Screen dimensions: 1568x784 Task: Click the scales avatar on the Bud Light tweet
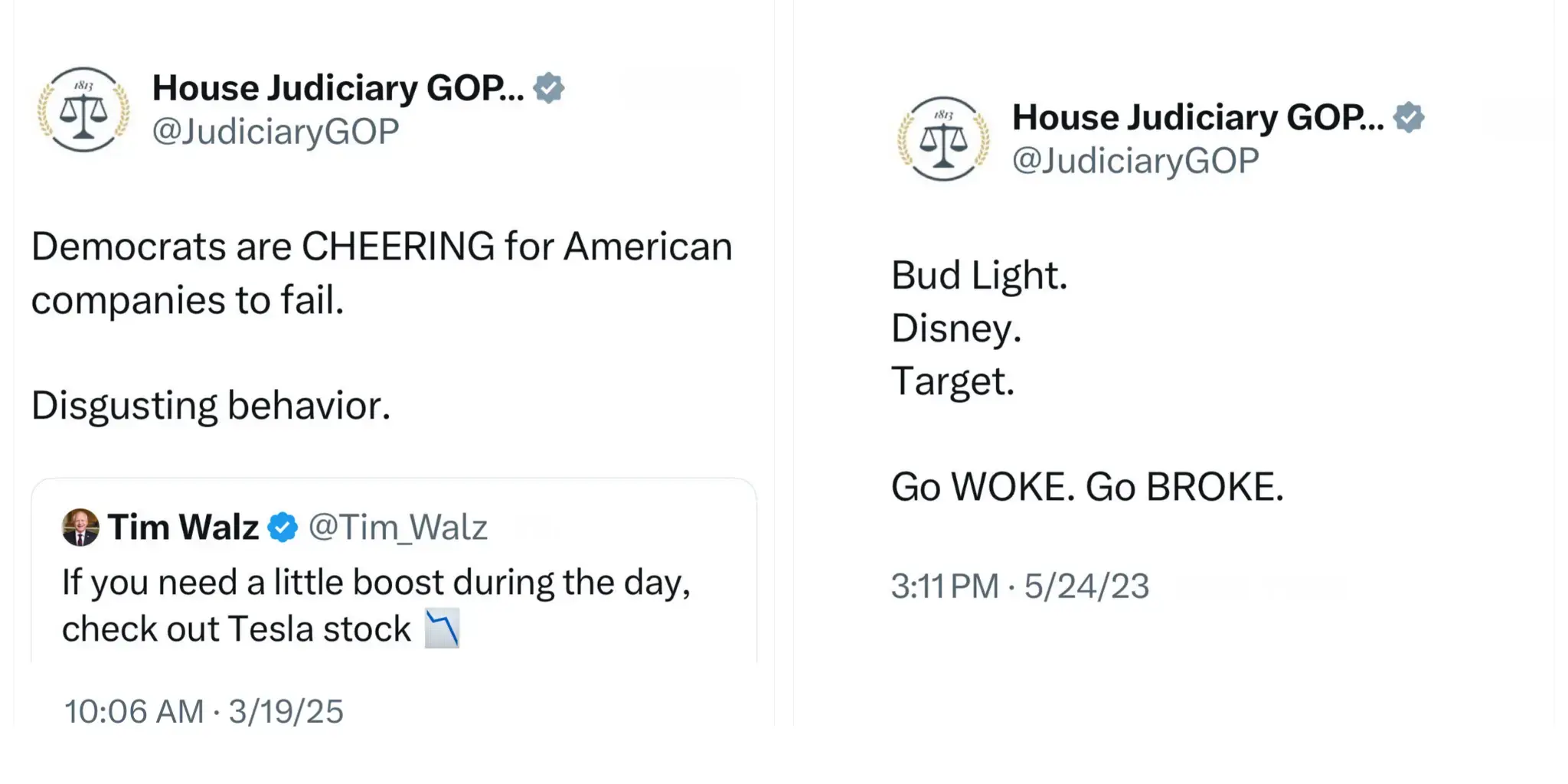pyautogui.click(x=943, y=139)
